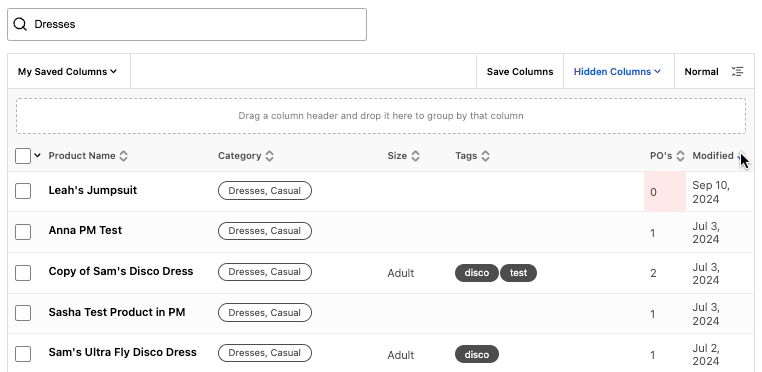Sort by Product Name column icon
Image resolution: width=762 pixels, height=372 pixels.
[x=123, y=156]
